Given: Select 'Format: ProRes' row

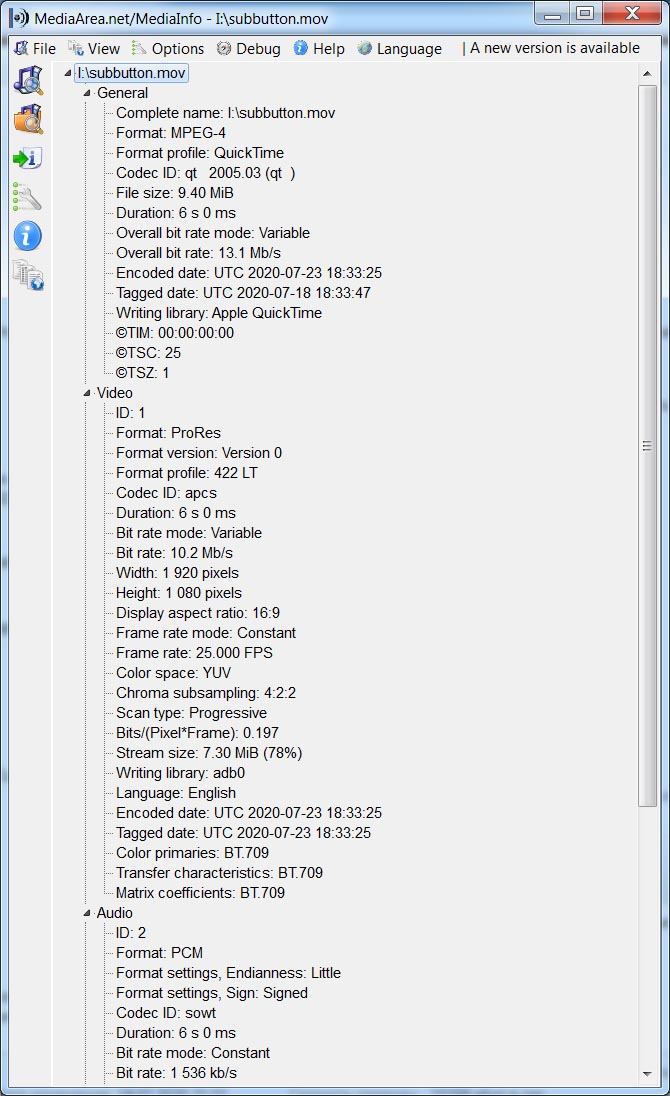Looking at the screenshot, I should click(168, 433).
